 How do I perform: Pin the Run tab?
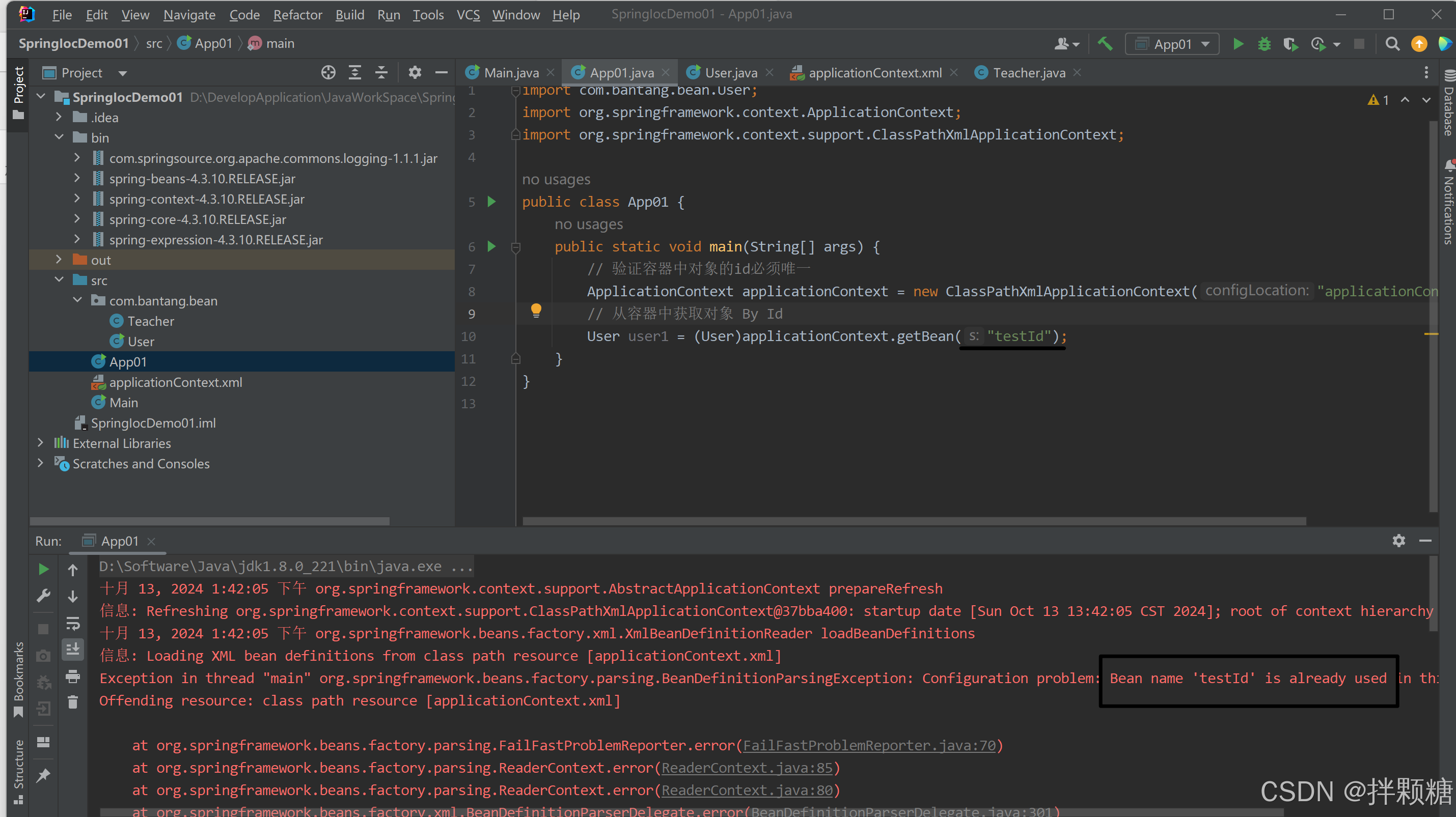[43, 776]
